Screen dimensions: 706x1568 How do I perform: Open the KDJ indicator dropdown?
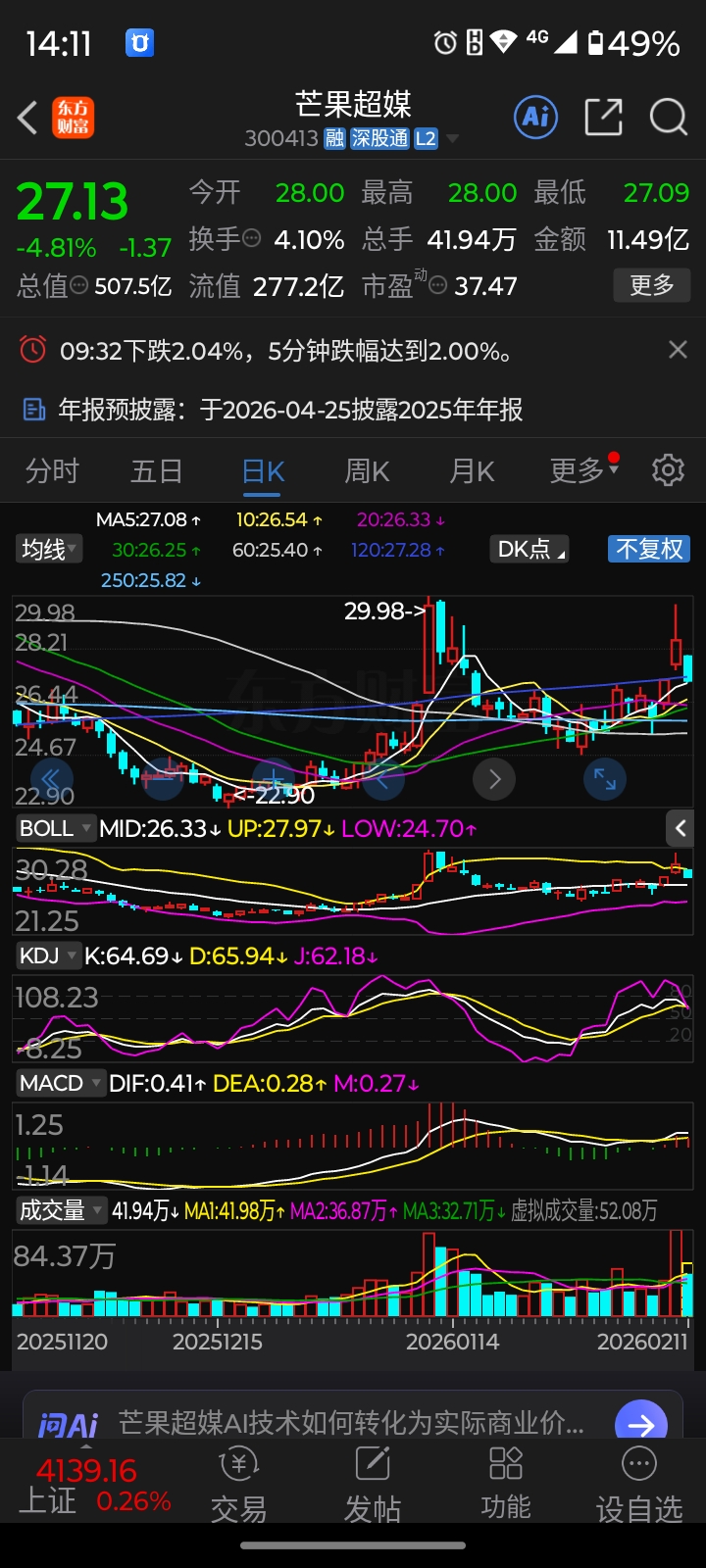pyautogui.click(x=48, y=955)
